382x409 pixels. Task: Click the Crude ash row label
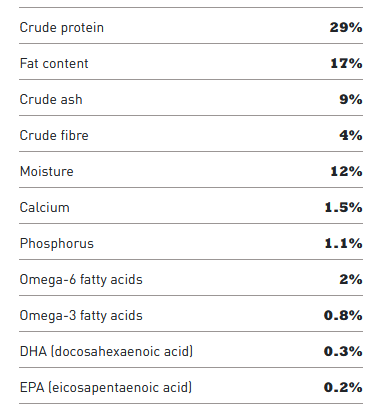(51, 99)
